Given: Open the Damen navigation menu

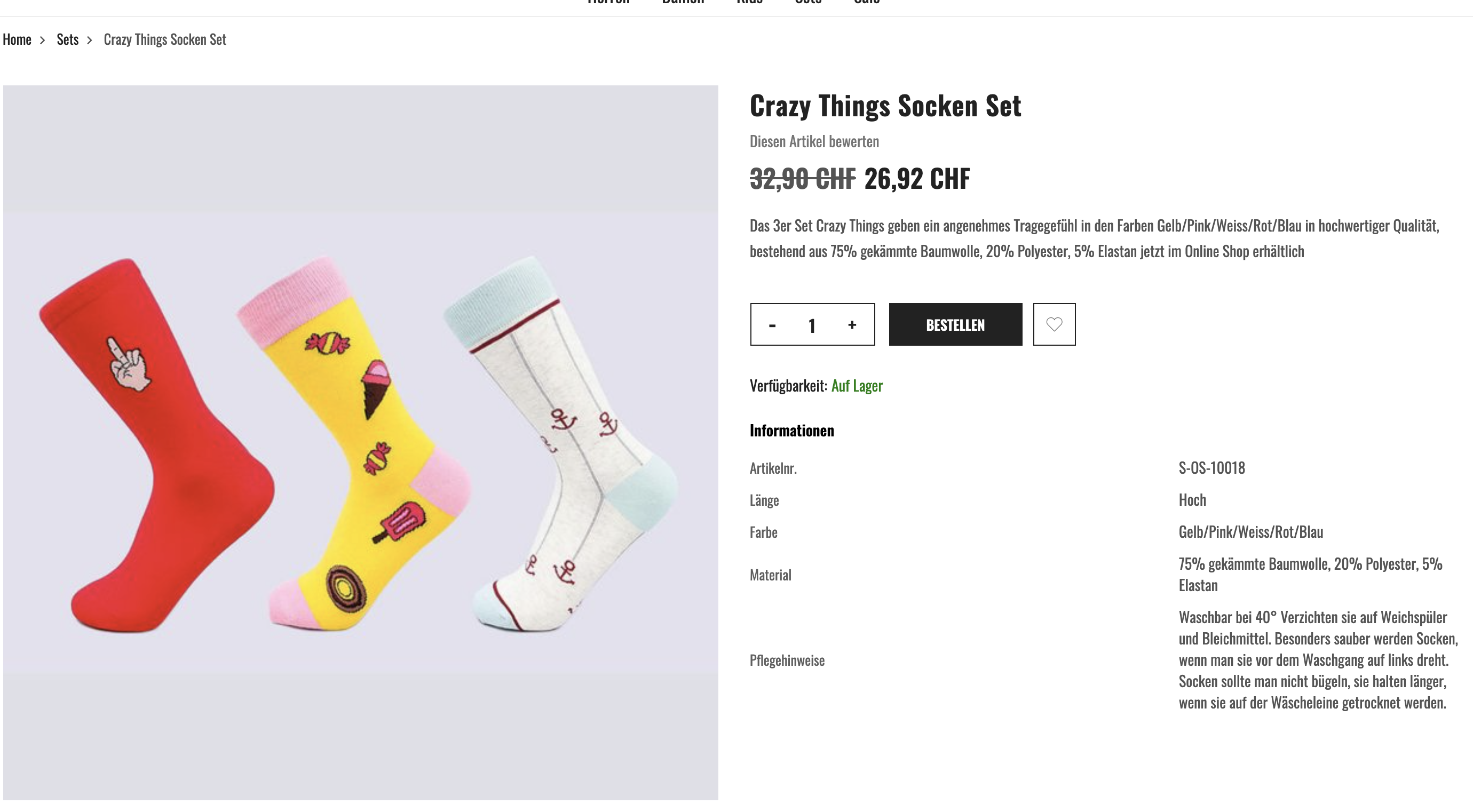Looking at the screenshot, I should tap(683, 2).
